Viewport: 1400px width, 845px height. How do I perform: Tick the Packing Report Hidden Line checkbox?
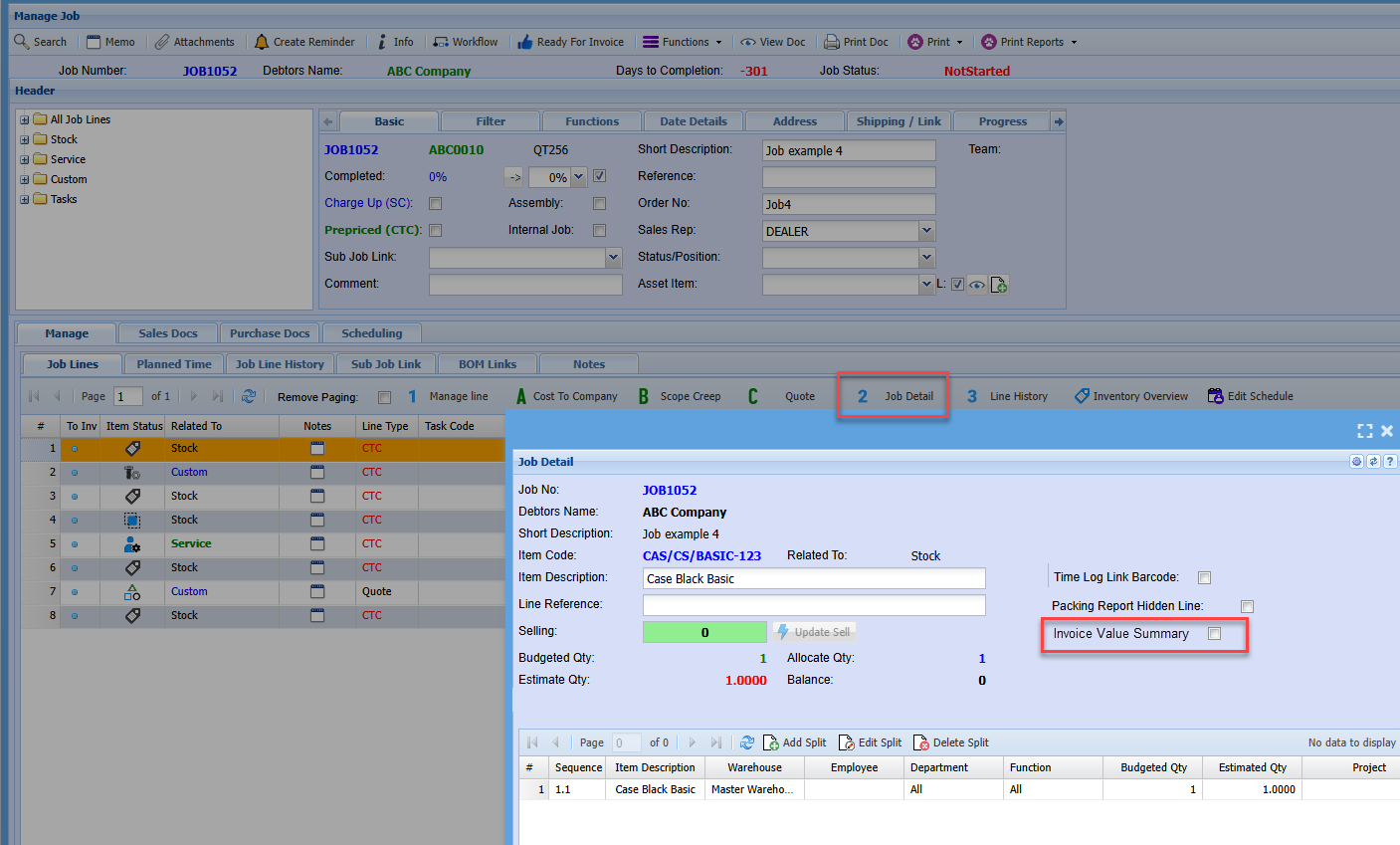coord(1247,607)
